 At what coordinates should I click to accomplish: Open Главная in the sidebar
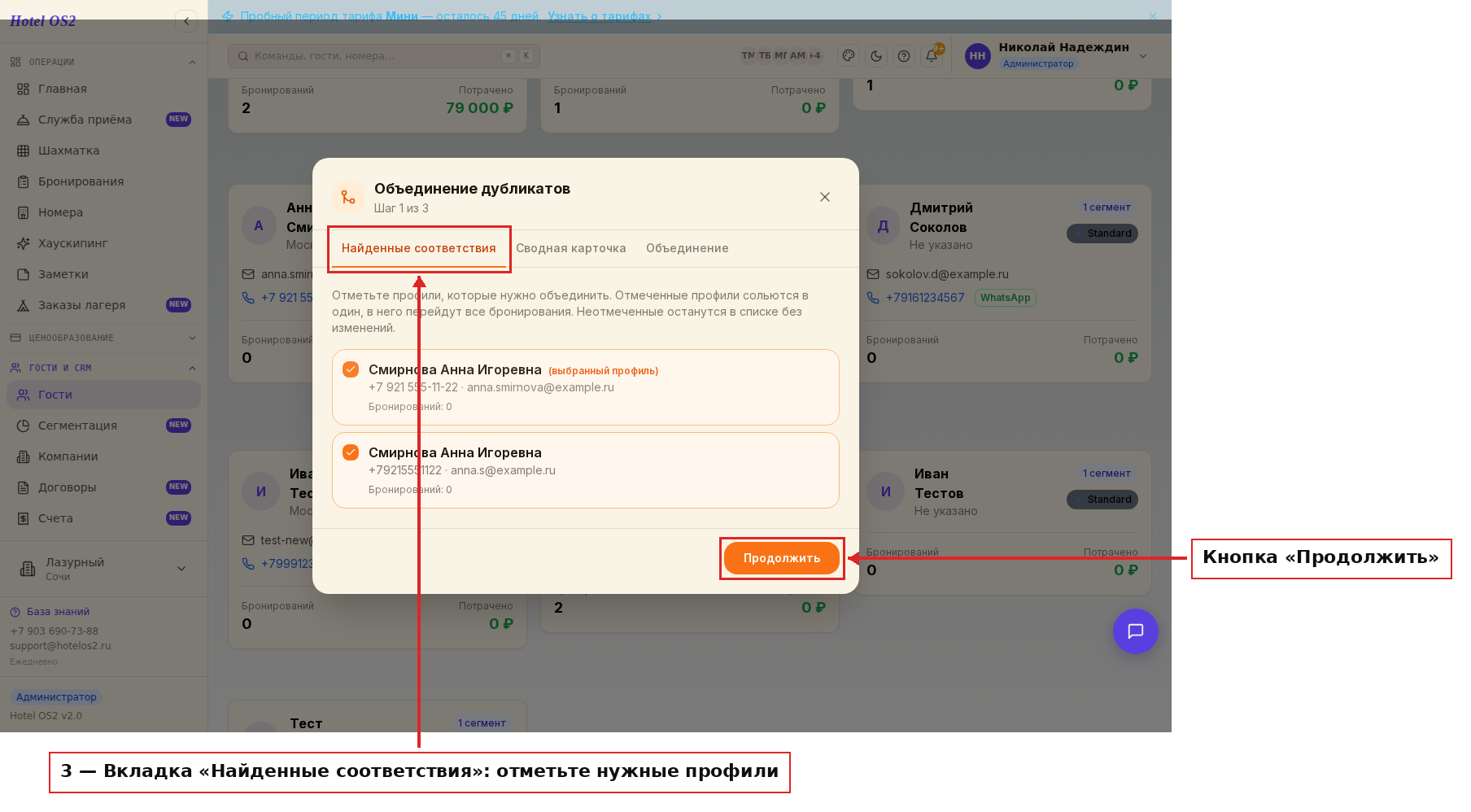point(103,89)
